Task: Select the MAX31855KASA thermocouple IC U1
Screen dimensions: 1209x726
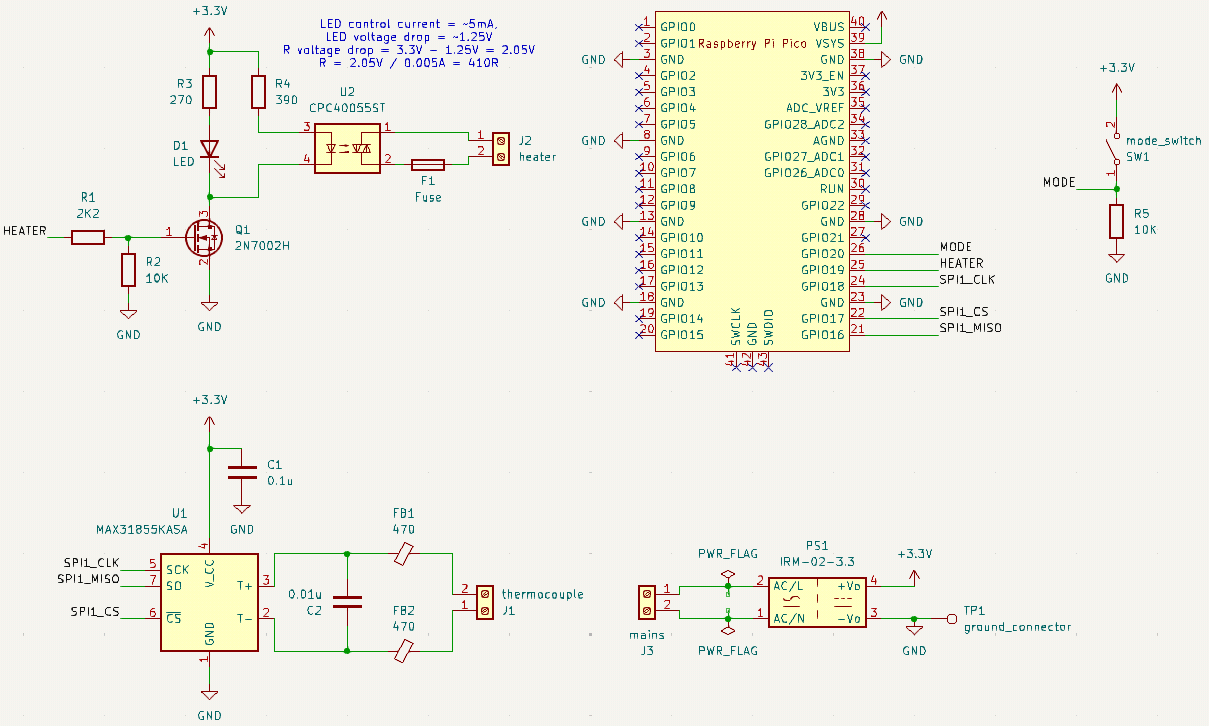Action: click(x=210, y=600)
